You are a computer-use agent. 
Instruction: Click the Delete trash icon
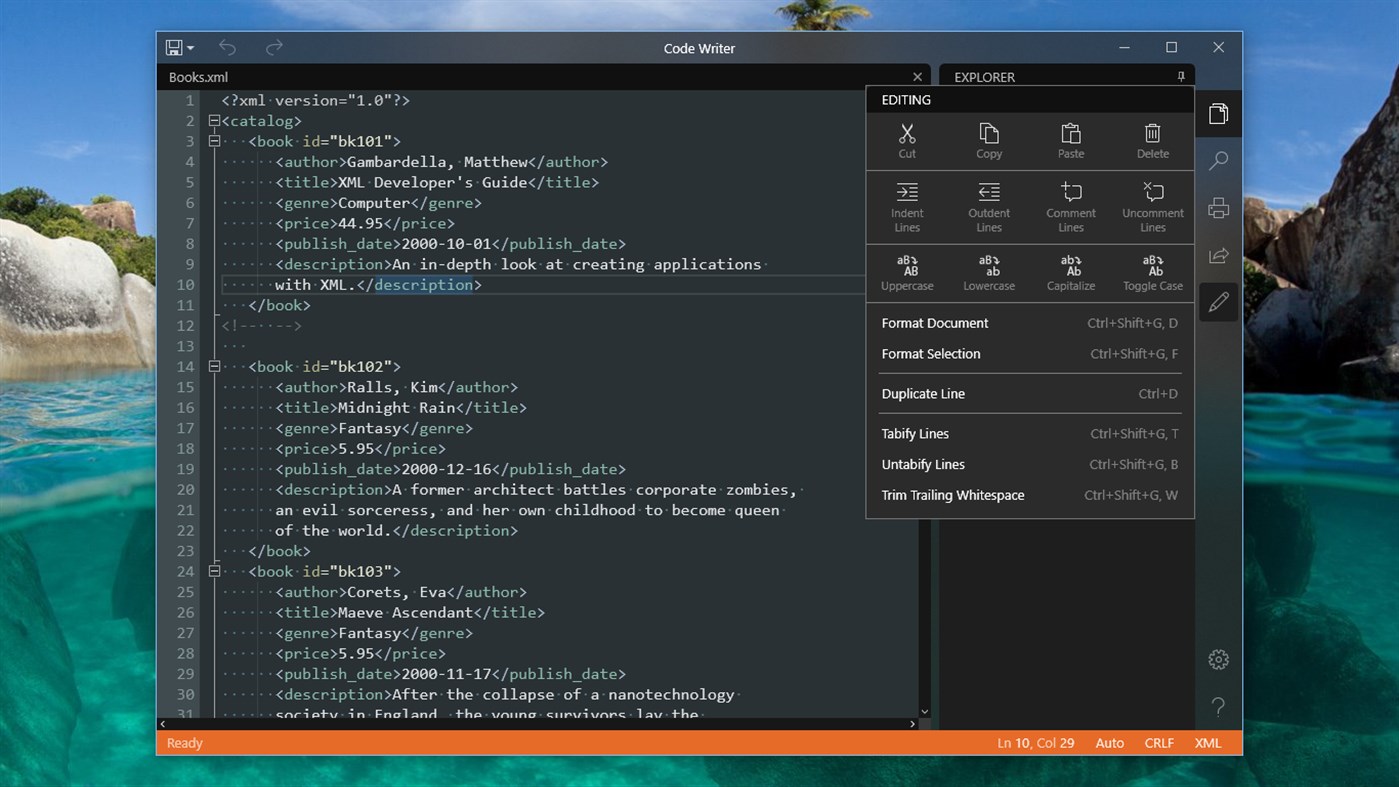pyautogui.click(x=1152, y=139)
